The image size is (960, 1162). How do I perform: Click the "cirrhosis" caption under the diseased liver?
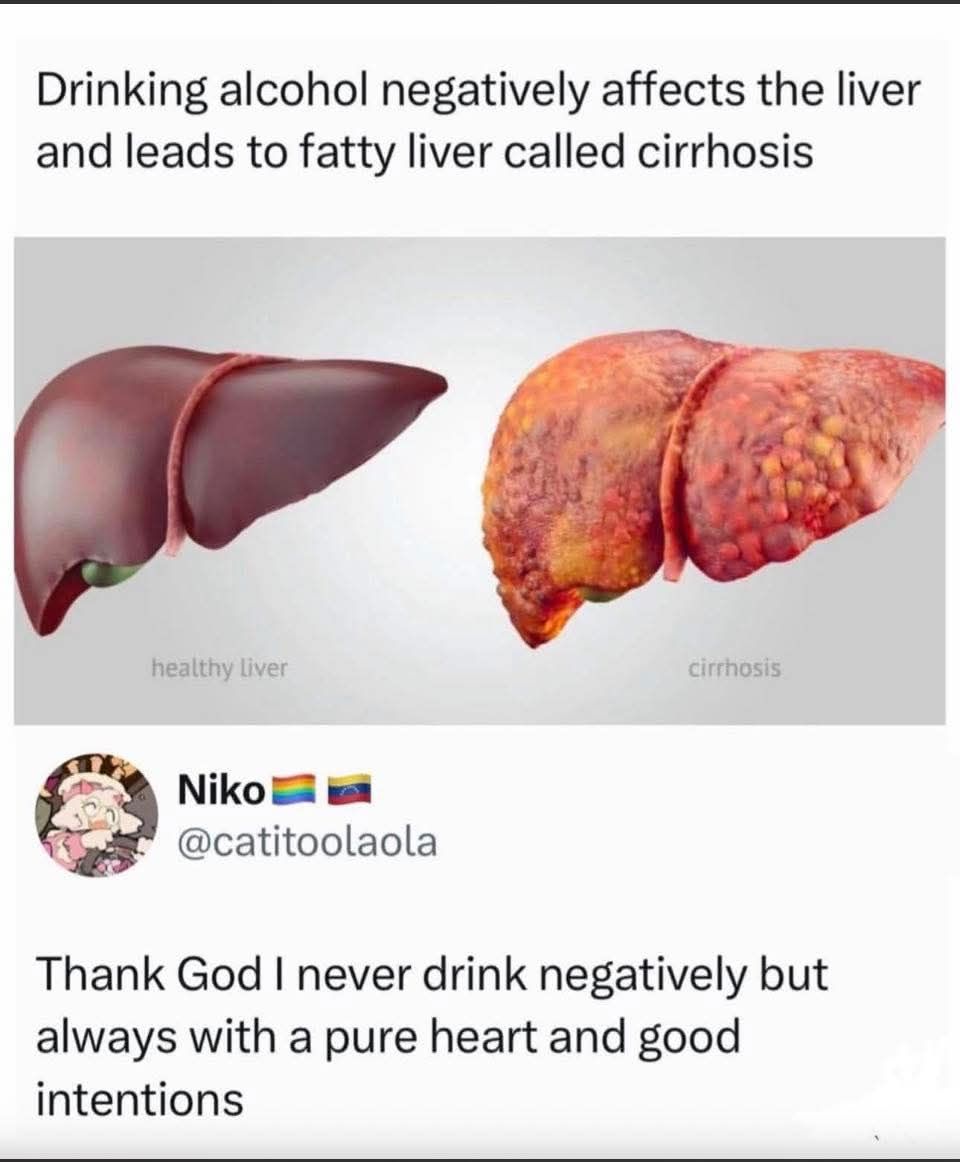[735, 667]
